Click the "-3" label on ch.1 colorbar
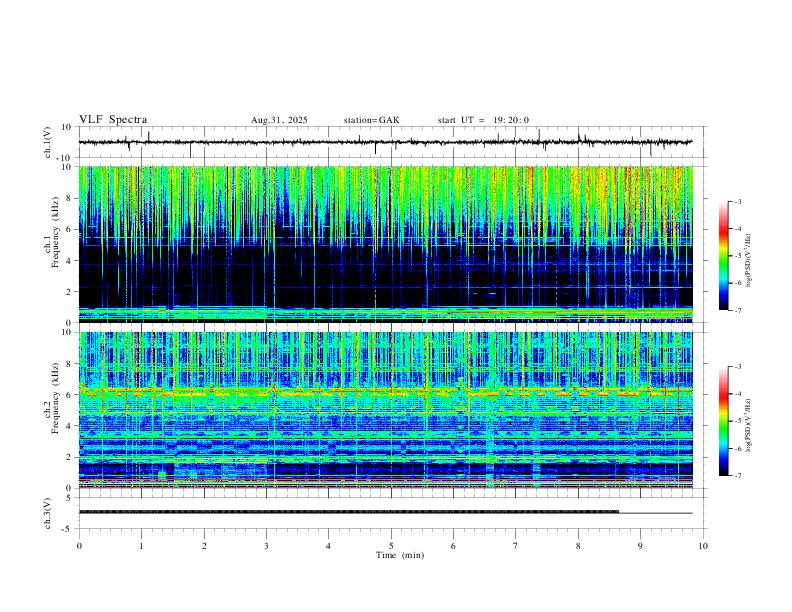 (737, 201)
